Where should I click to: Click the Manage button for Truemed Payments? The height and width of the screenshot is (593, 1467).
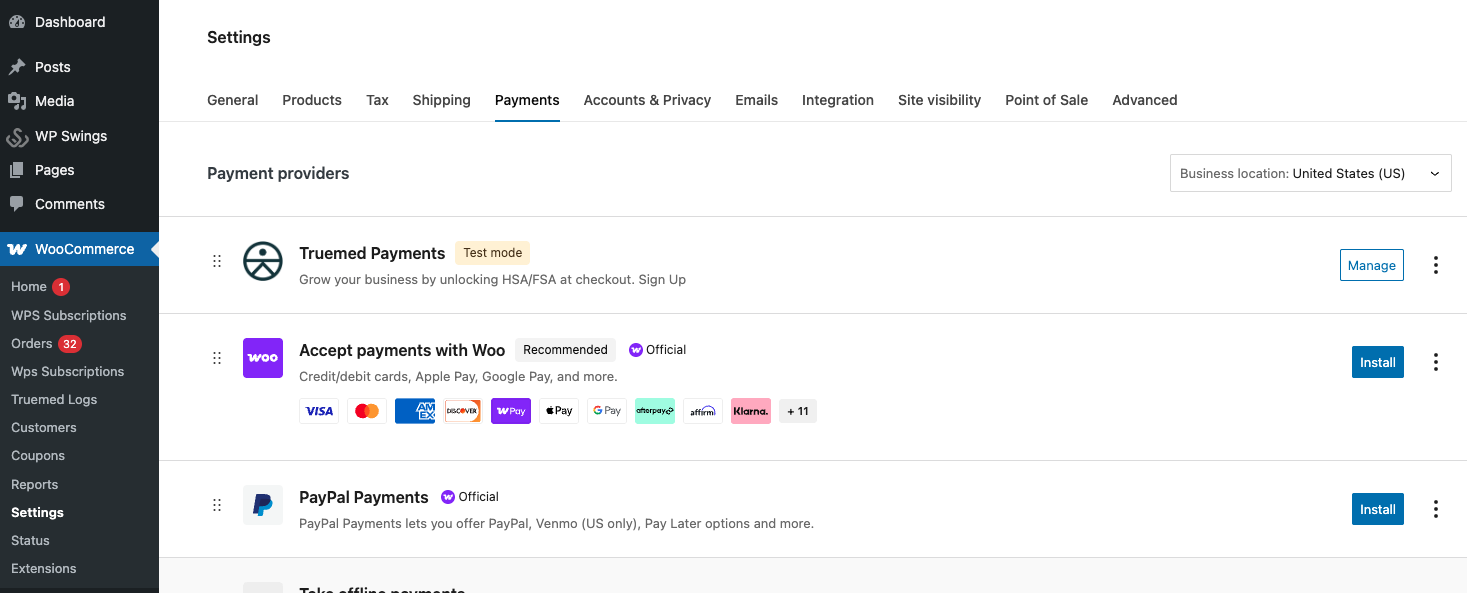coord(1371,265)
